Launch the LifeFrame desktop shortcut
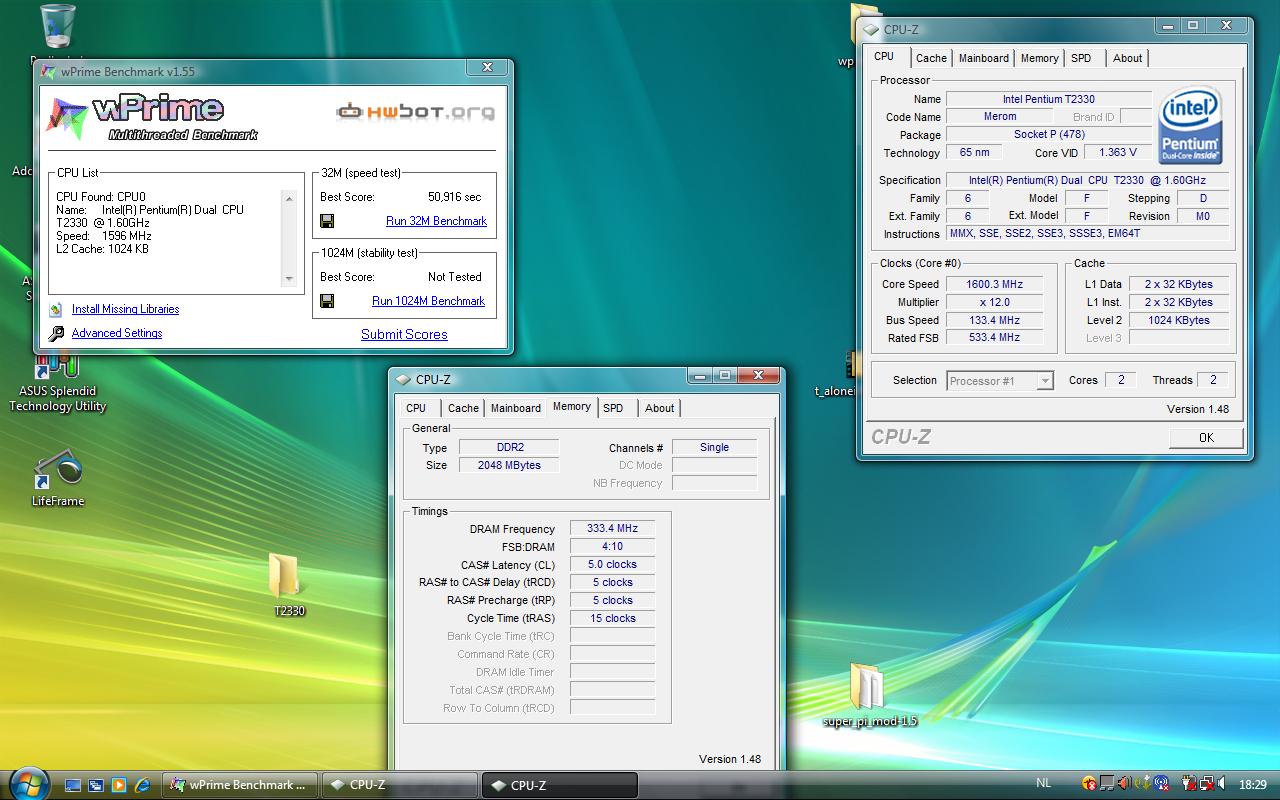1280x800 pixels. click(x=57, y=477)
